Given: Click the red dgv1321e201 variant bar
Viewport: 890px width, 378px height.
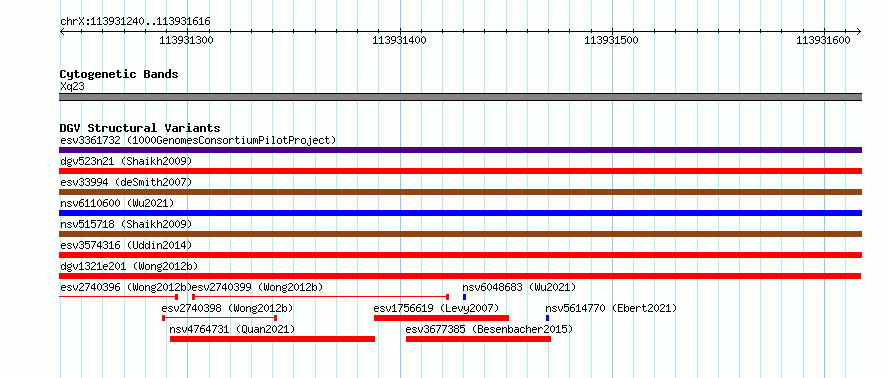Looking at the screenshot, I should [460, 276].
